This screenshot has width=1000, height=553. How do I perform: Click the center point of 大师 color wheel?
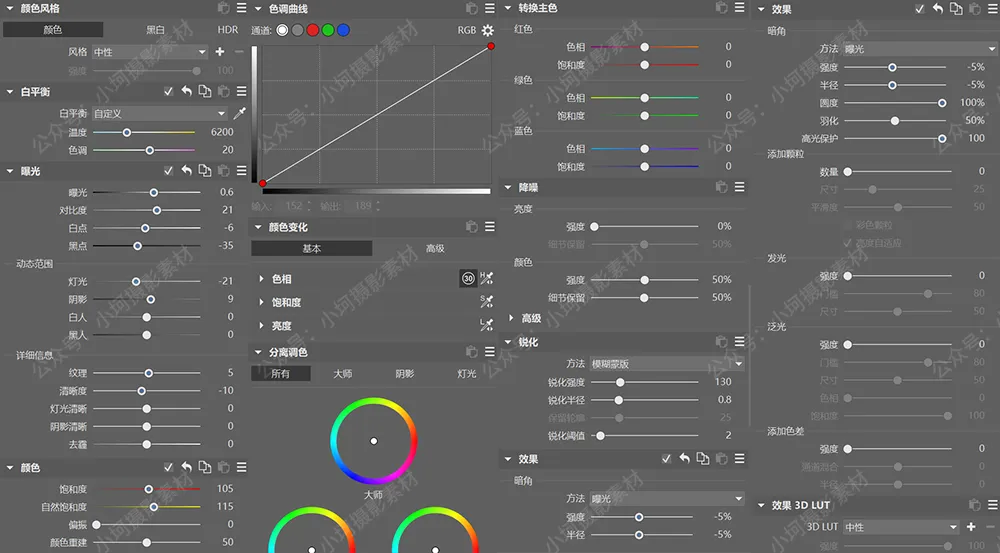[374, 441]
